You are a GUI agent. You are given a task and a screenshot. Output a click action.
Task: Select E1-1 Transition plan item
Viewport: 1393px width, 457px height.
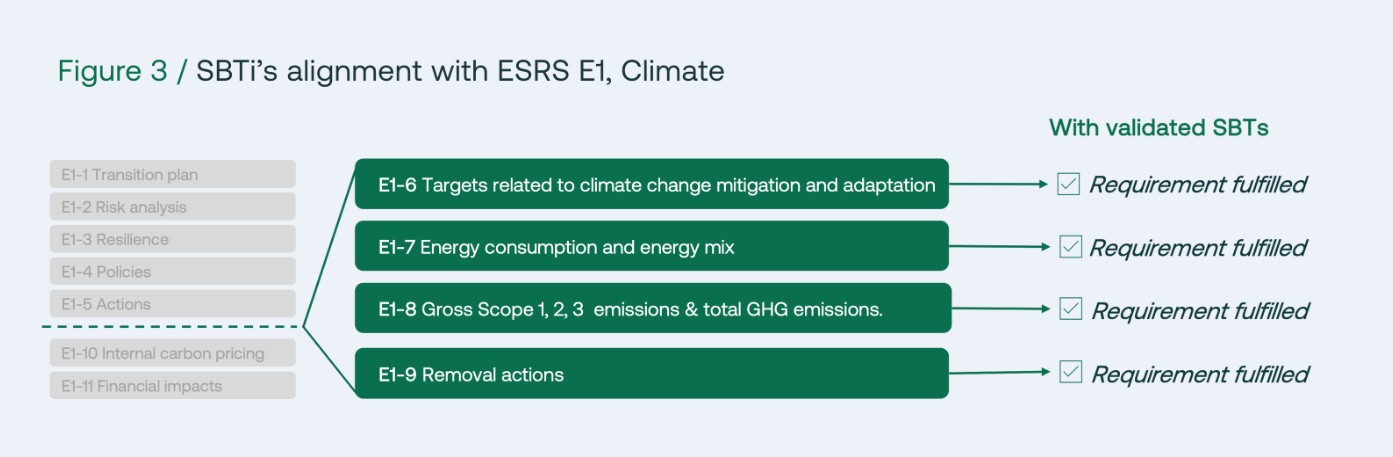tap(173, 175)
